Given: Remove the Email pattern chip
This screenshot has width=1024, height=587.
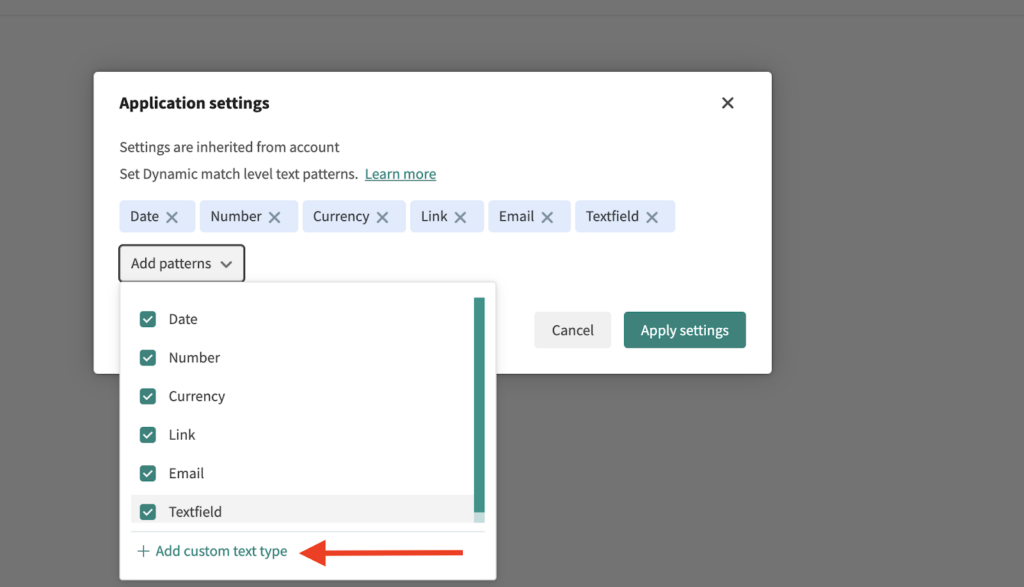Looking at the screenshot, I should pos(547,217).
